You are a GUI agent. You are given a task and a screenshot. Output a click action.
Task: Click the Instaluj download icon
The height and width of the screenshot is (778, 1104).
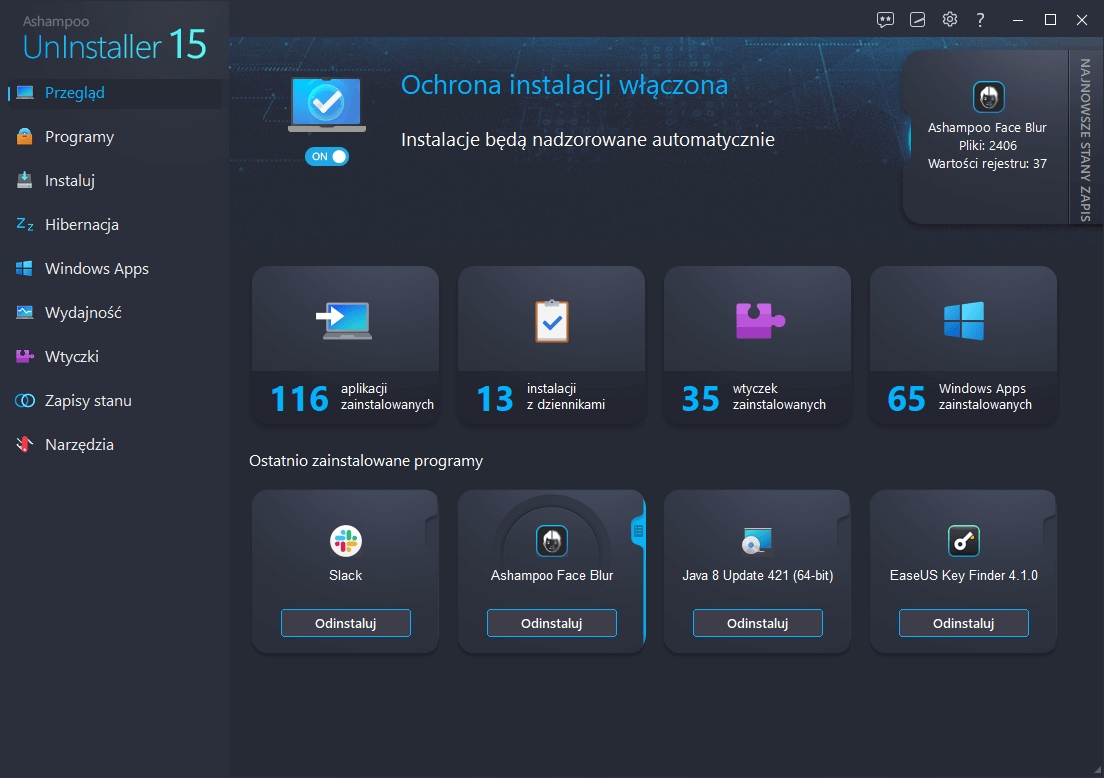pyautogui.click(x=25, y=180)
